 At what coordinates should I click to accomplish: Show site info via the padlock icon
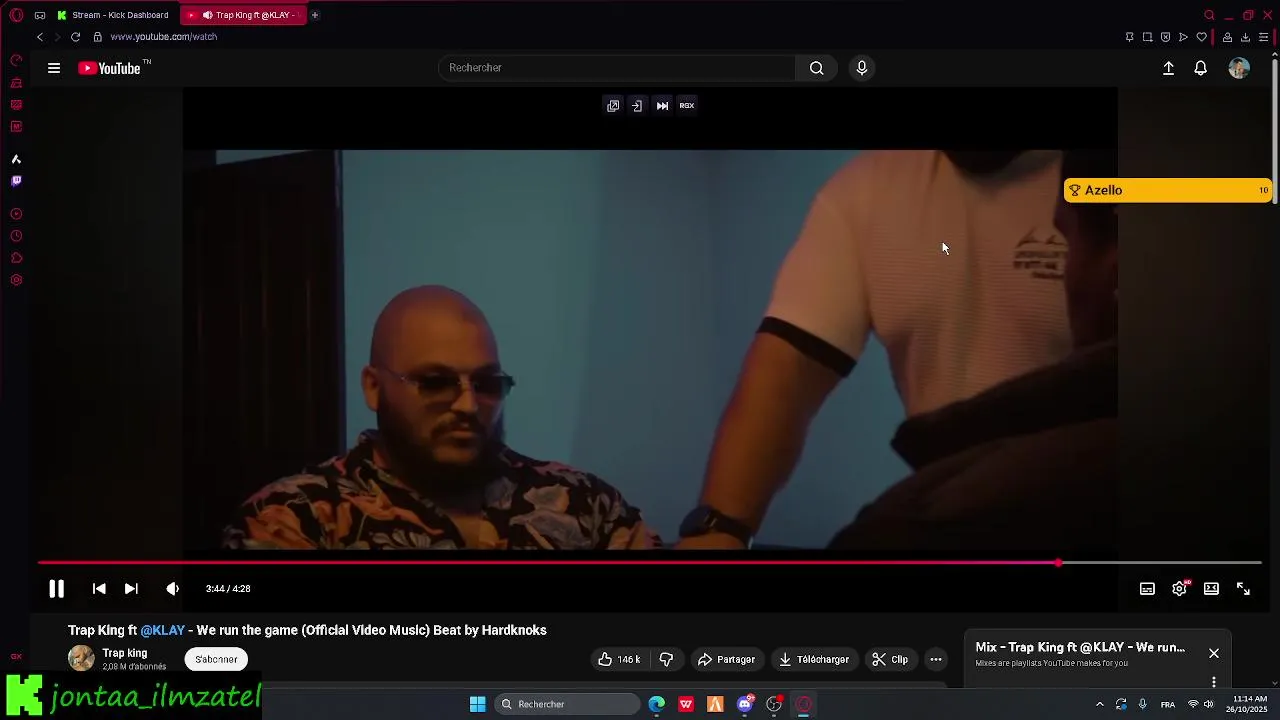[x=97, y=37]
